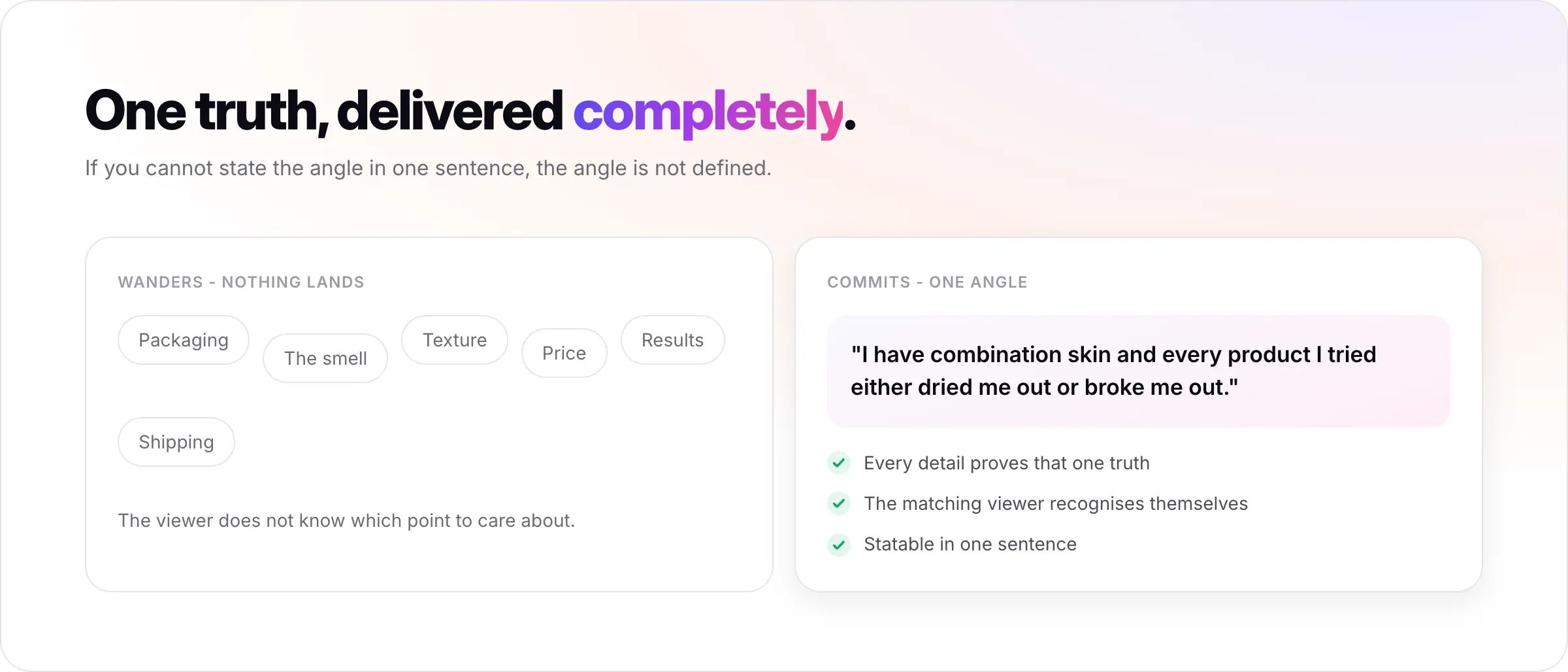Click The matching viewer recognises themselves text
This screenshot has width=1568, height=672.
coord(1056,503)
